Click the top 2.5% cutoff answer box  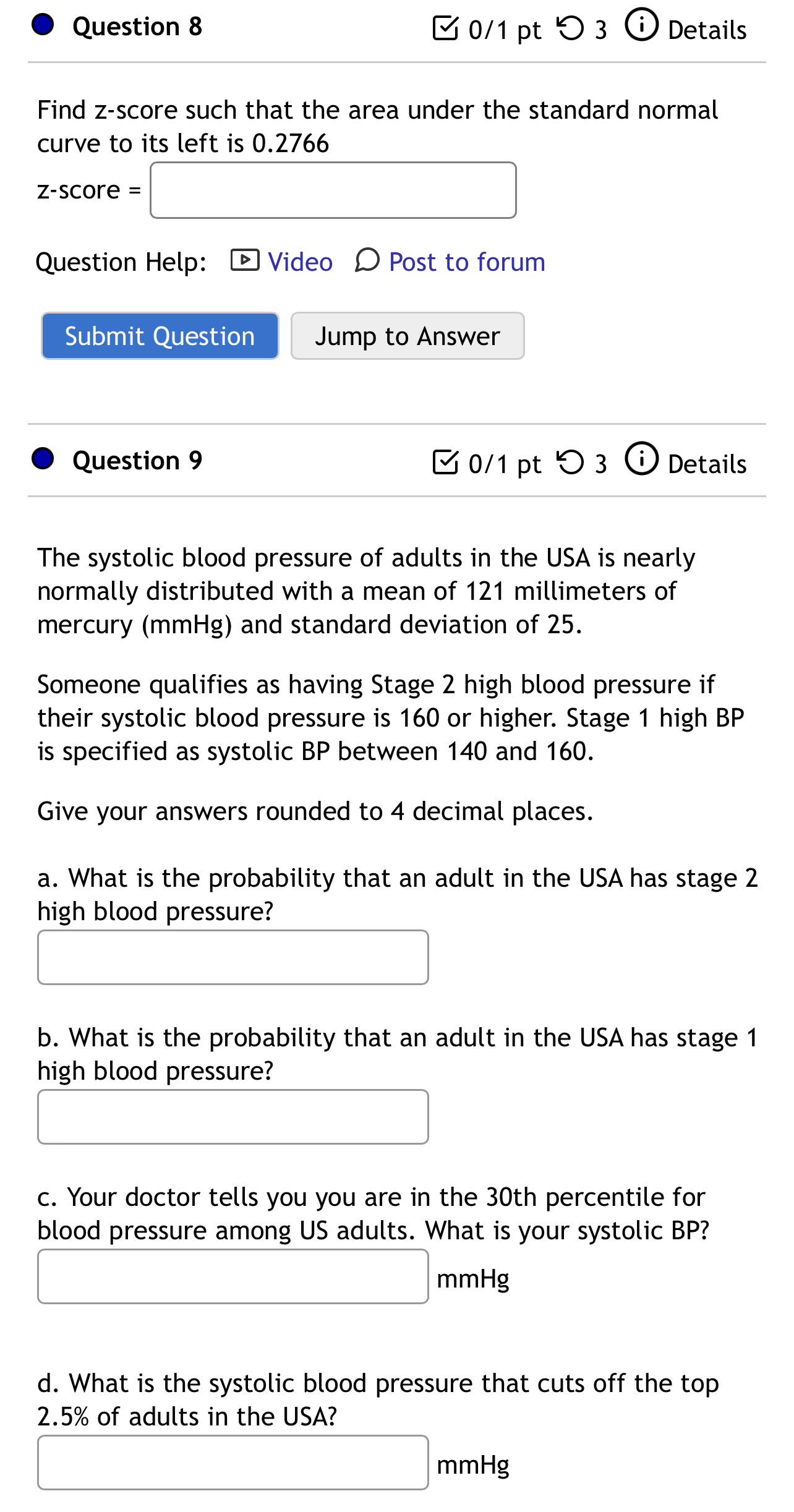[233, 1463]
